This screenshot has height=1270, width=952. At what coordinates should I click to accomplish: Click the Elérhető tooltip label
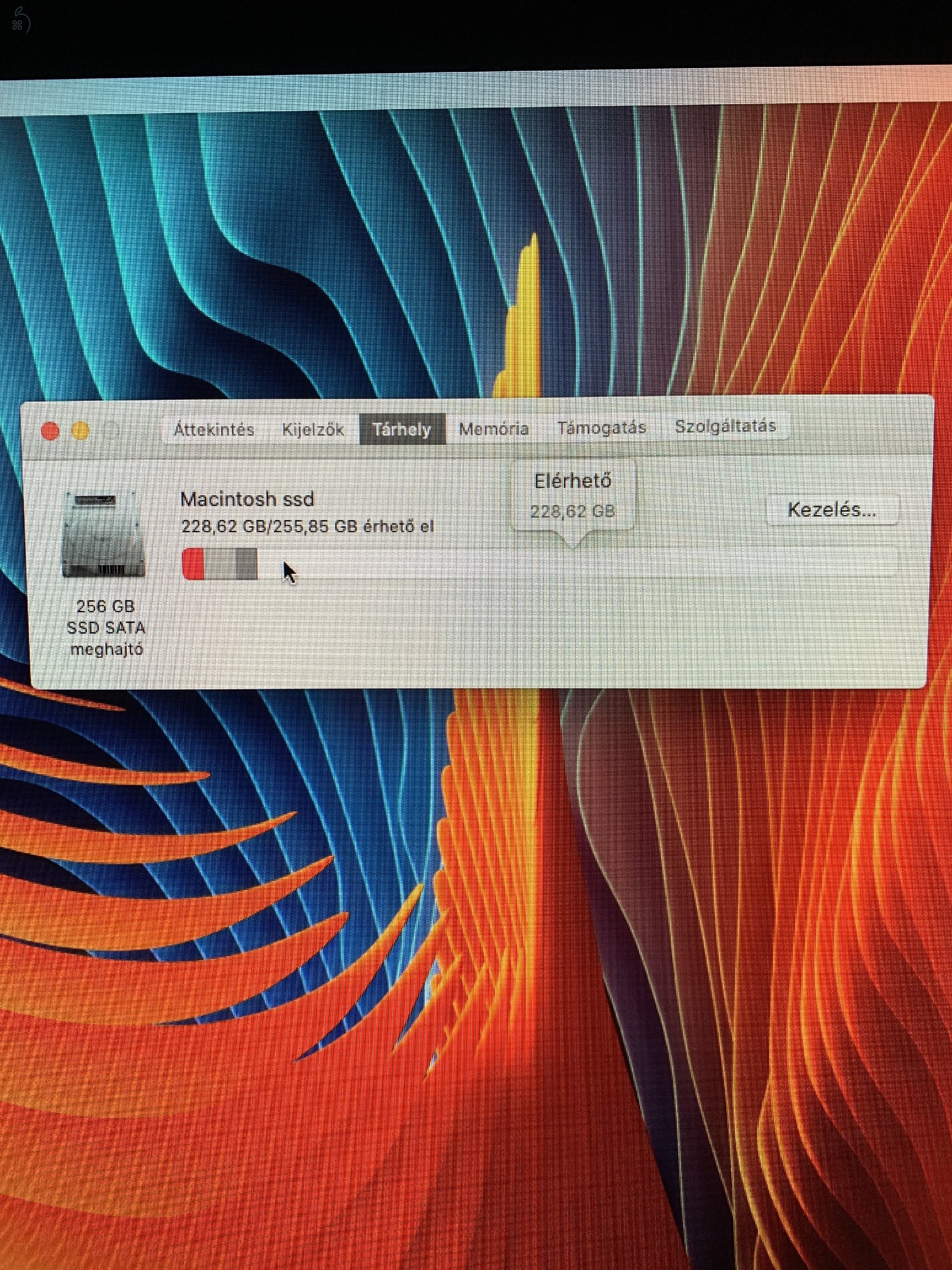point(573,480)
